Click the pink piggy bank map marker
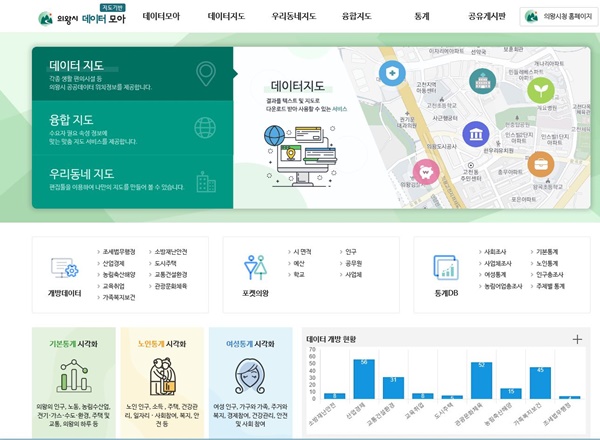 tap(424, 172)
